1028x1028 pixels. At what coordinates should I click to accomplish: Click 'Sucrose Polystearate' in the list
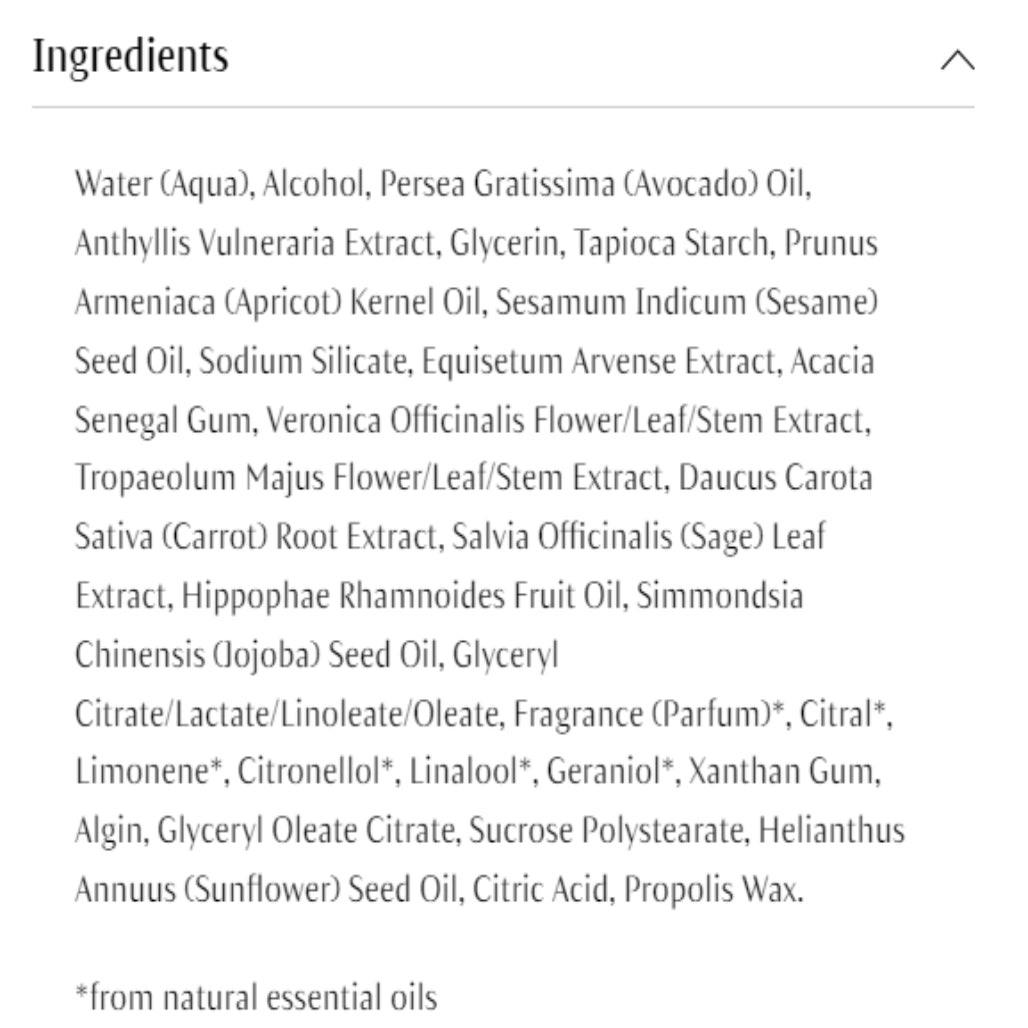[x=607, y=832]
